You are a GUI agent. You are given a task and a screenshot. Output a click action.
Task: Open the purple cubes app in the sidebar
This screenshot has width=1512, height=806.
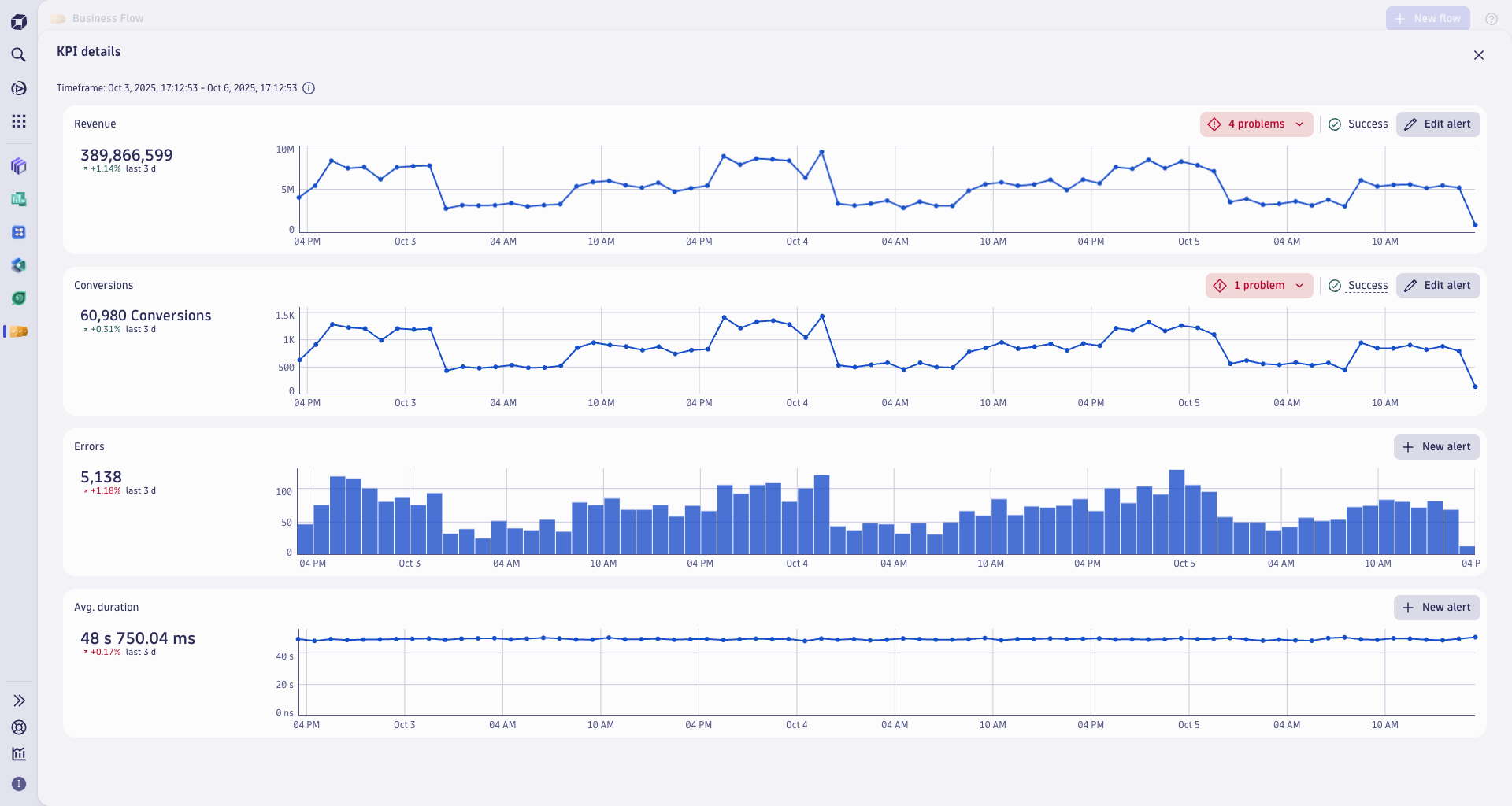[x=19, y=166]
